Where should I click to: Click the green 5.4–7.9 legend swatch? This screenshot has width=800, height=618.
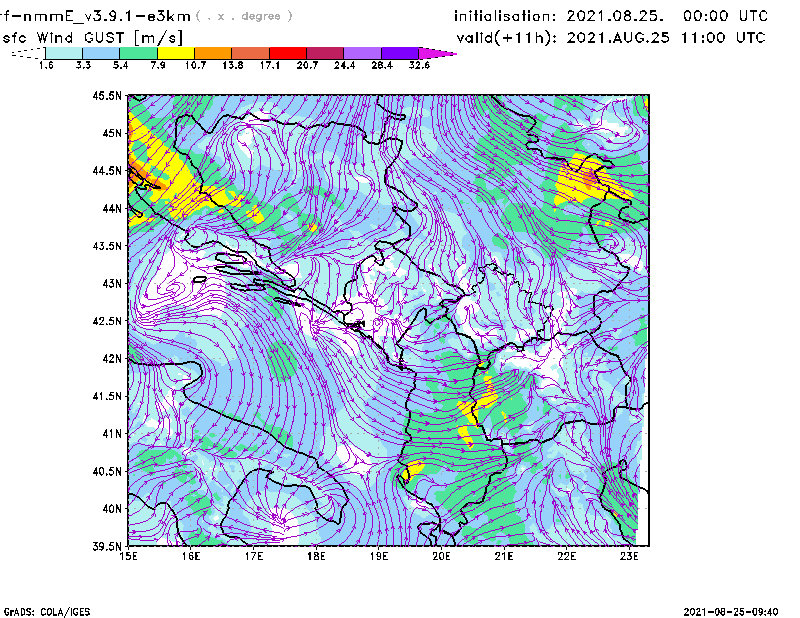click(x=138, y=53)
